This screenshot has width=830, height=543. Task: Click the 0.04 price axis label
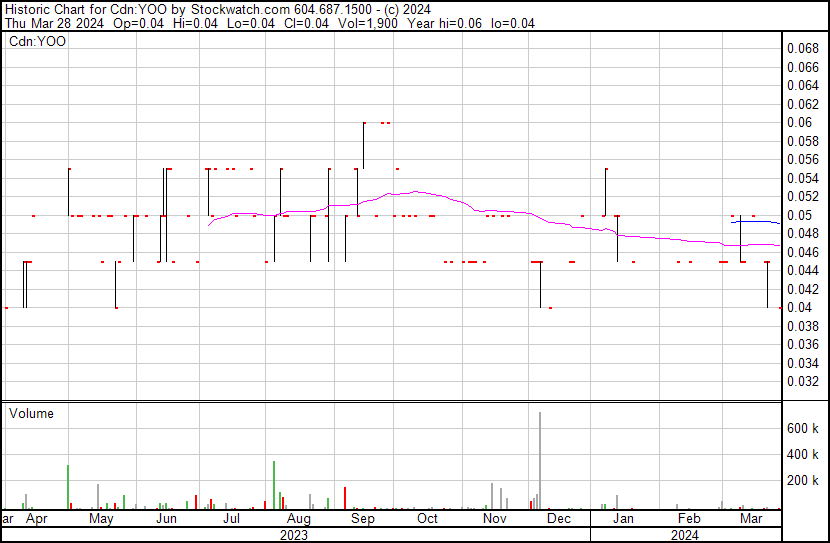coord(799,307)
